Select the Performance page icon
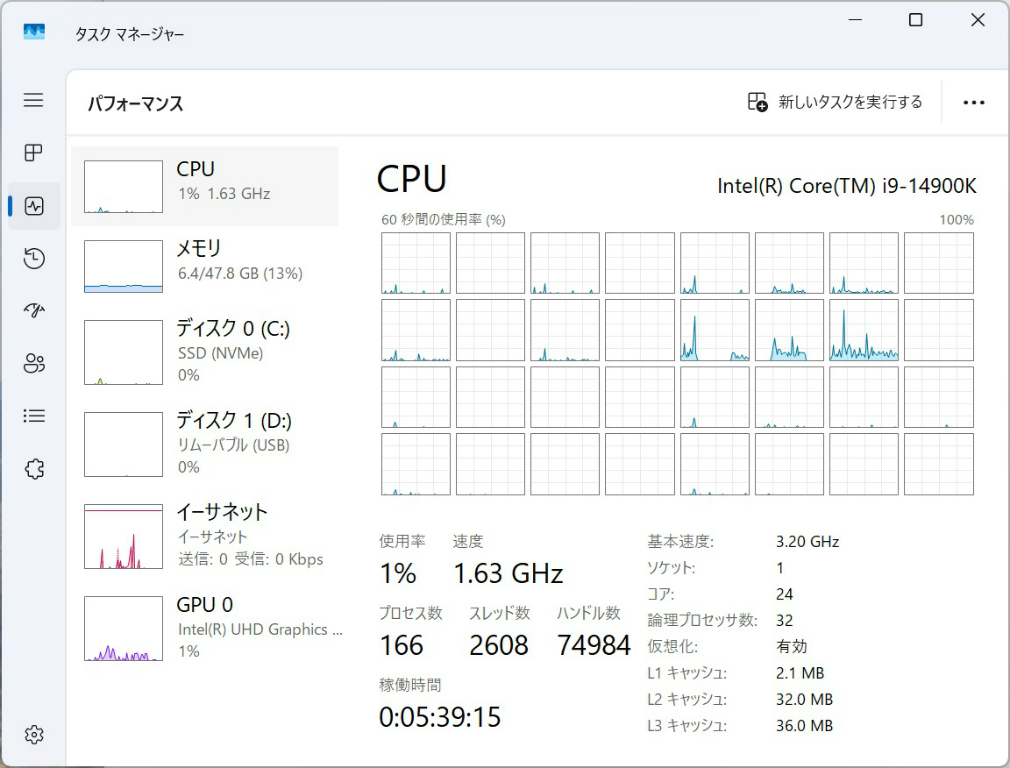The width and height of the screenshot is (1010, 768). point(34,206)
